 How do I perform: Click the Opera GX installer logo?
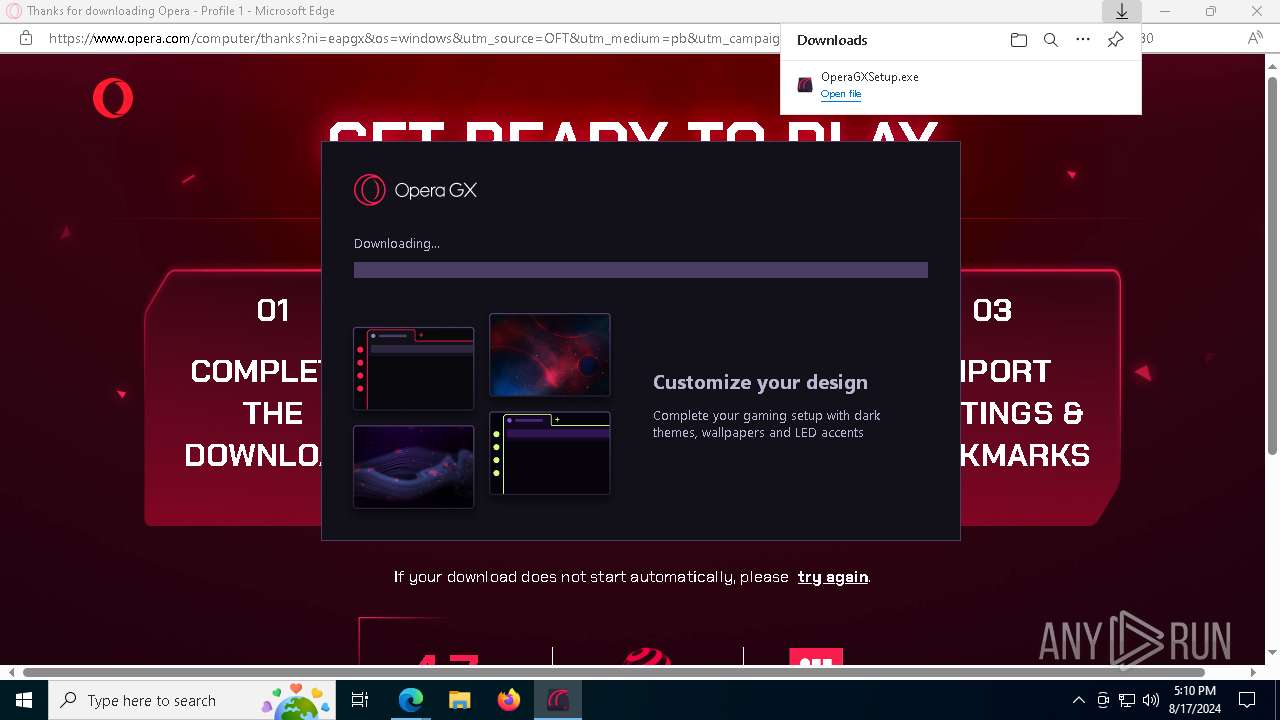click(x=415, y=190)
